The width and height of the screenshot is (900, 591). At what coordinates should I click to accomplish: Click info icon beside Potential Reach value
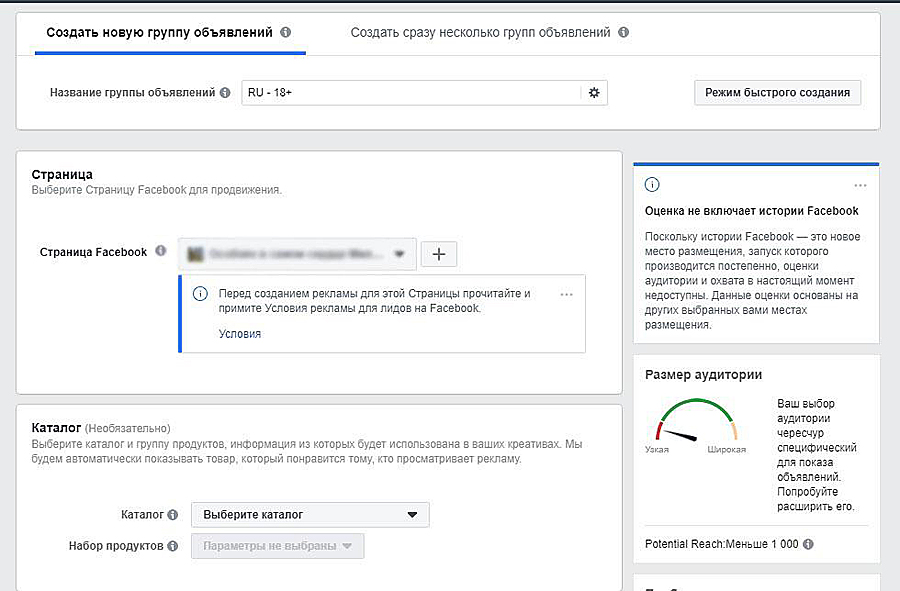click(x=808, y=544)
